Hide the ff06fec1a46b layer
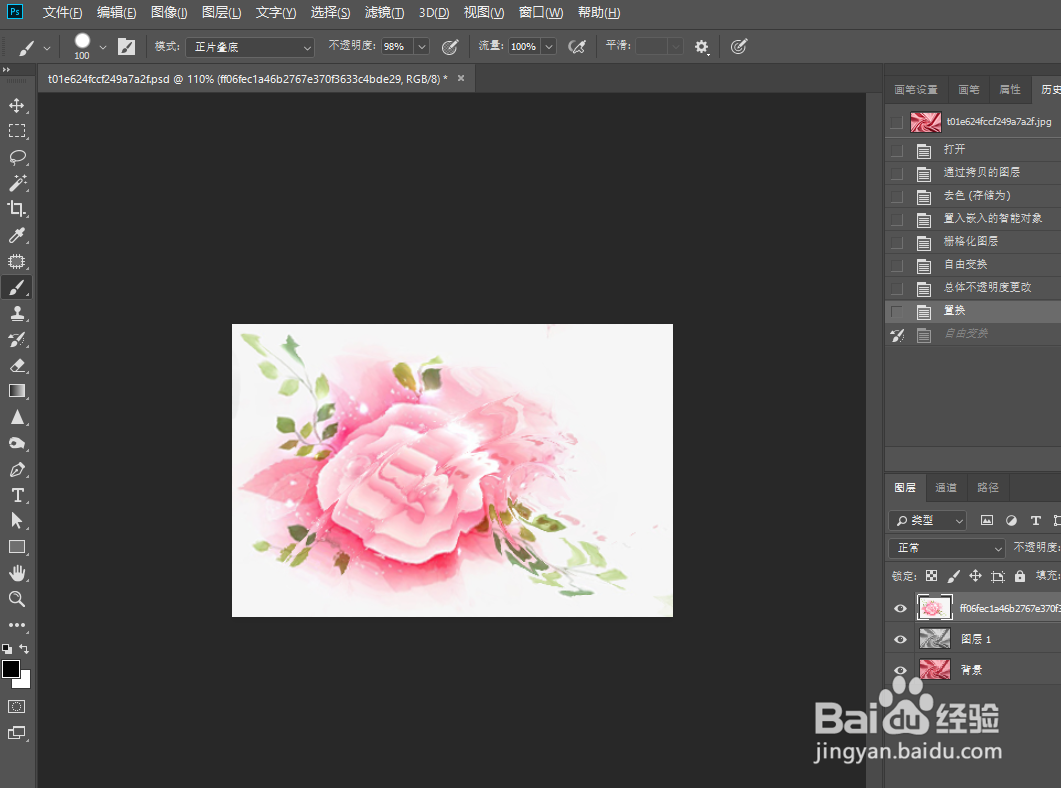 [x=900, y=608]
